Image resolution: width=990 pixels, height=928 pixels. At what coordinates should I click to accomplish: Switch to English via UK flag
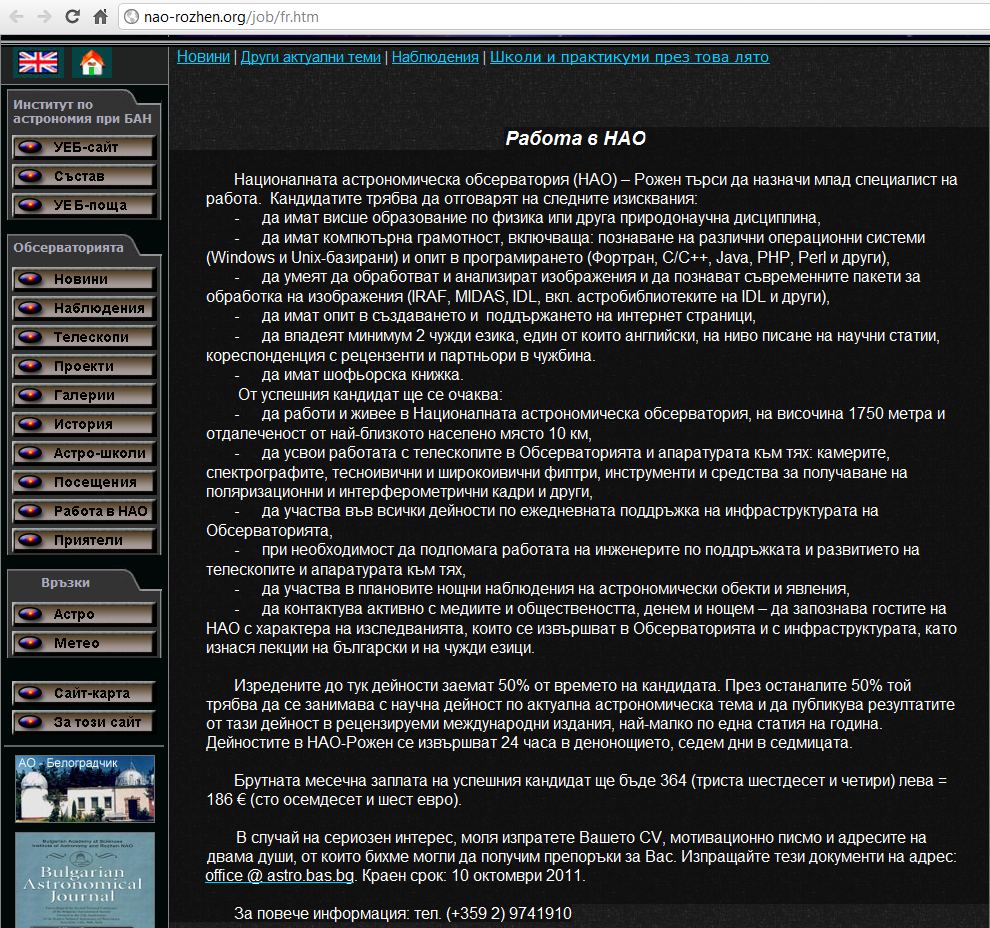pyautogui.click(x=39, y=63)
